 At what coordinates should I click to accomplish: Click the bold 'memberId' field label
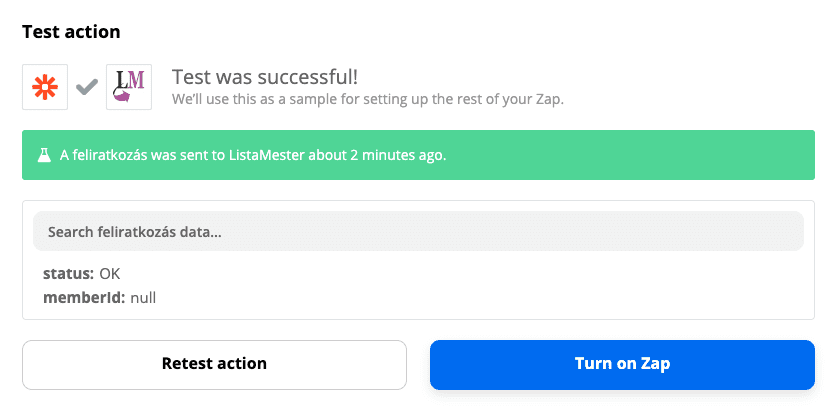[84, 297]
